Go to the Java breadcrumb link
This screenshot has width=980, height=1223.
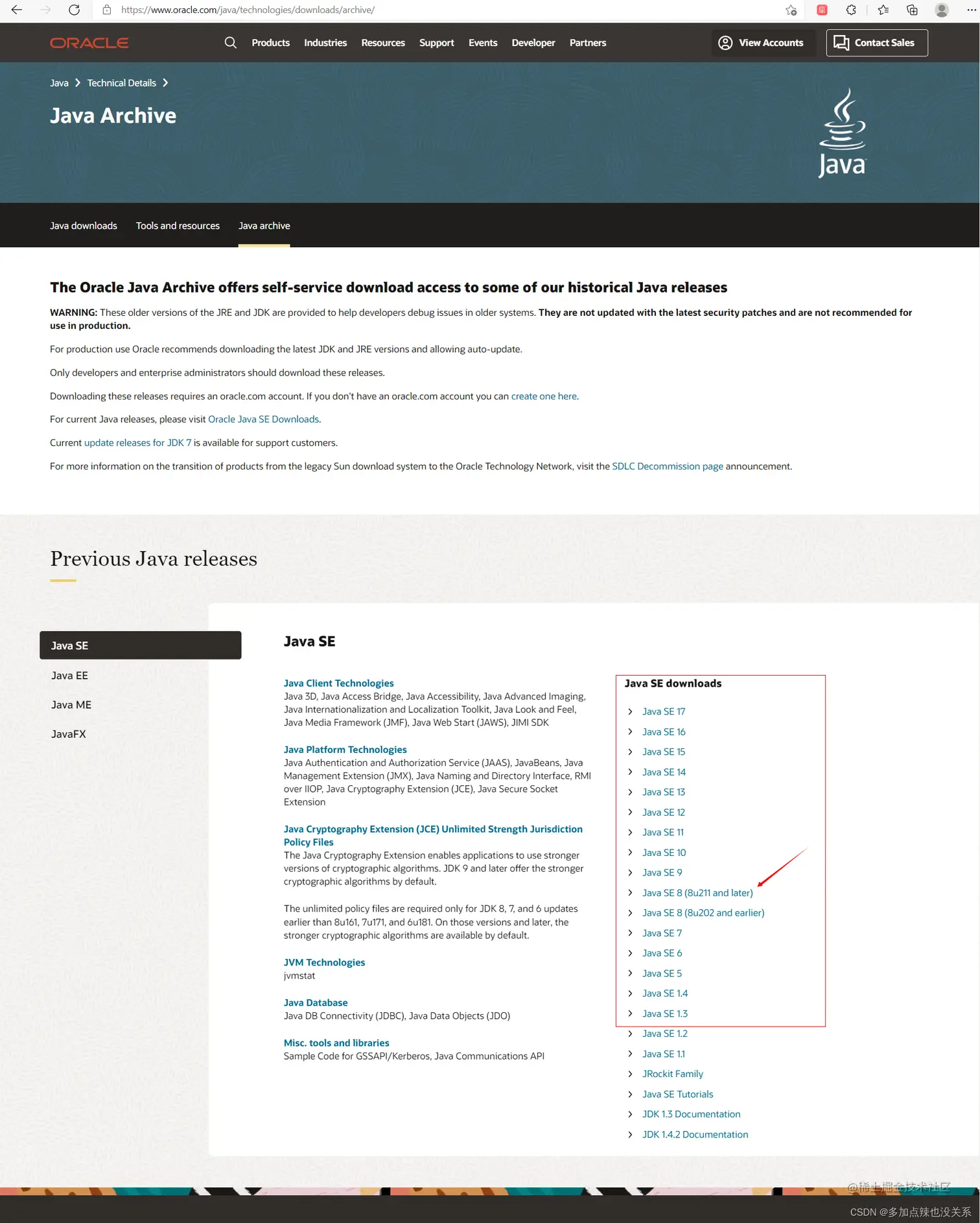pos(59,83)
